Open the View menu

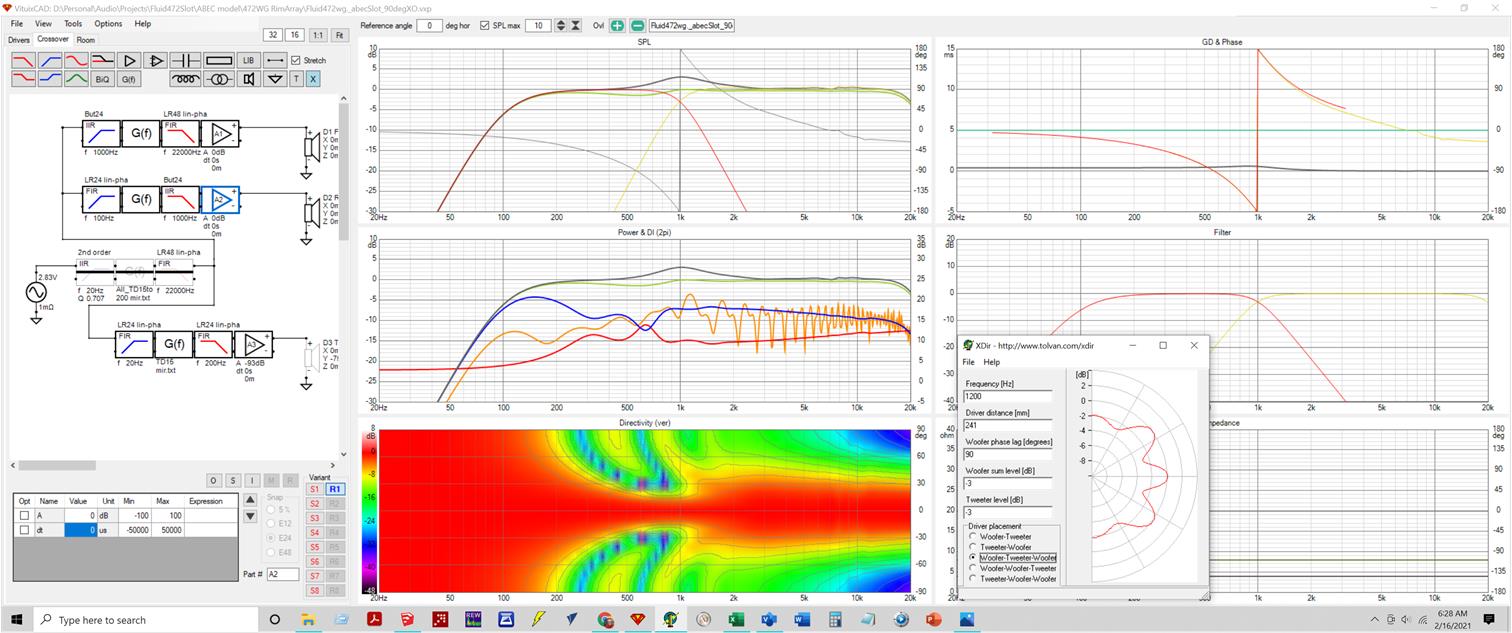[43, 23]
